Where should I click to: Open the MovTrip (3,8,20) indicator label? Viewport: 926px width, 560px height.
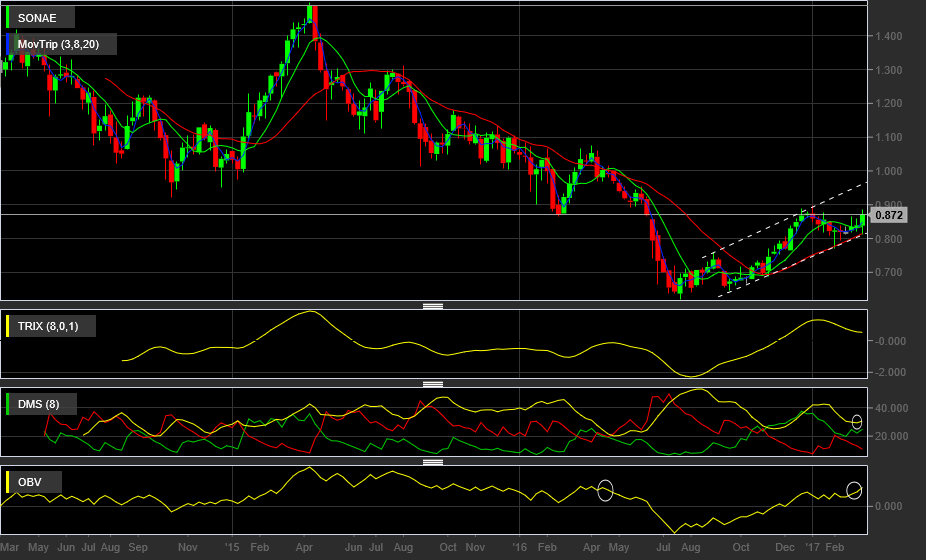58,44
